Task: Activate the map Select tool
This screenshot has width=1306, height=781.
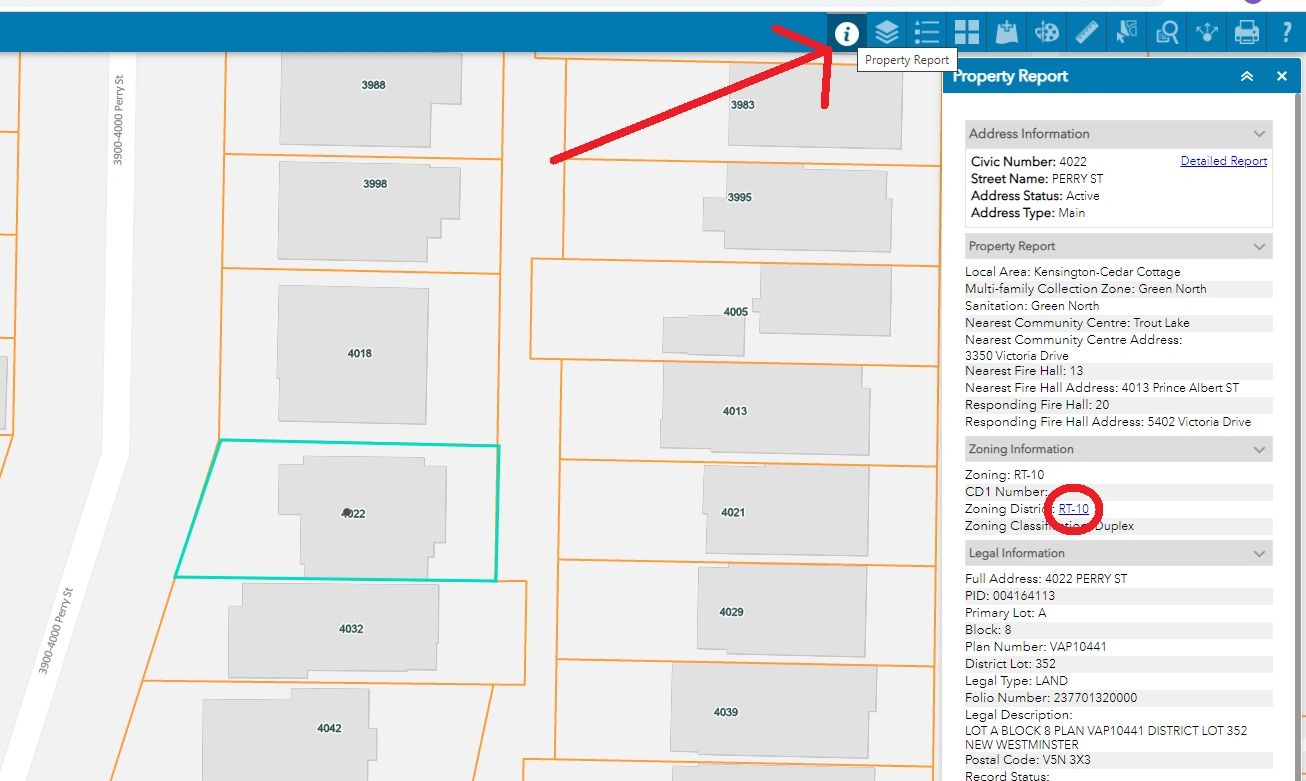Action: (x=1126, y=32)
